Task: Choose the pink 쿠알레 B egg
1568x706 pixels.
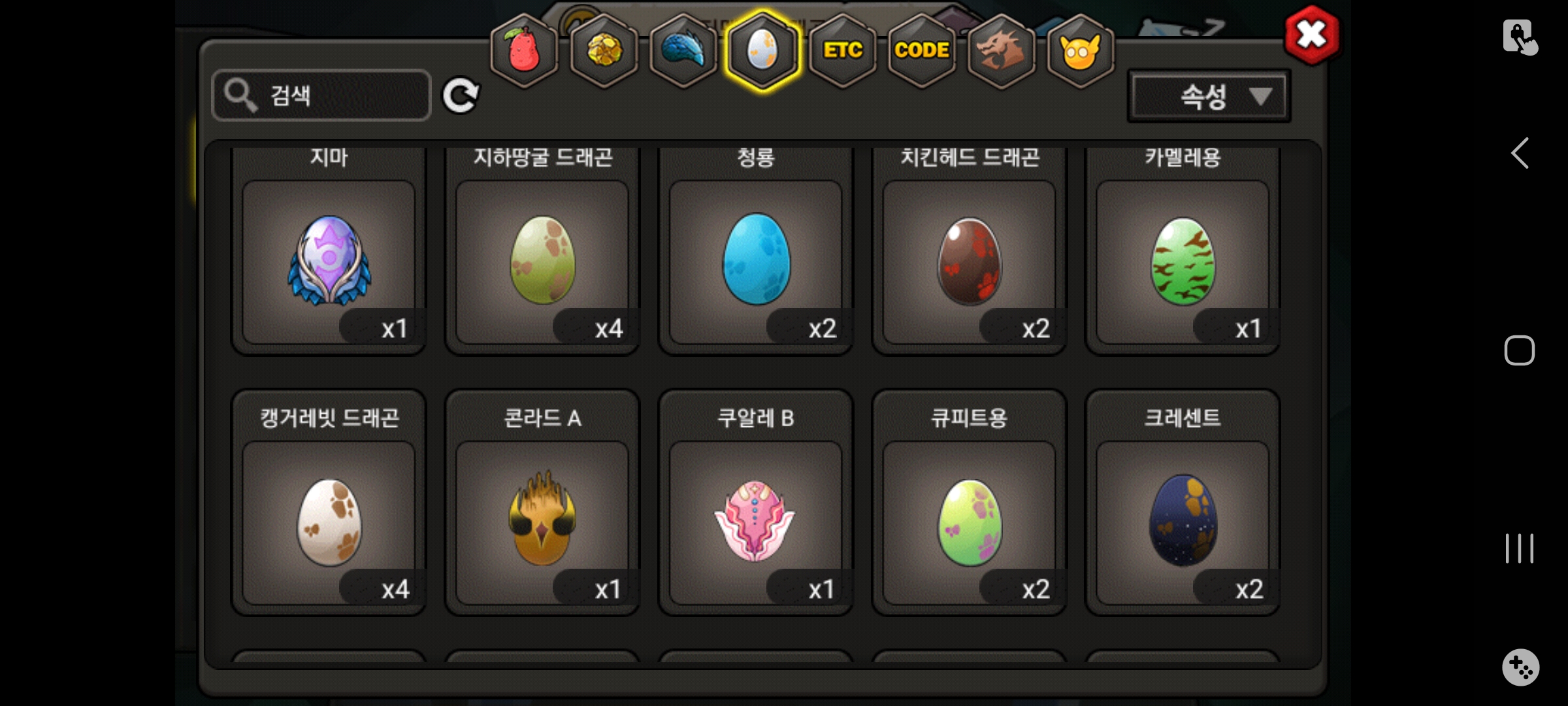Action: (756, 503)
